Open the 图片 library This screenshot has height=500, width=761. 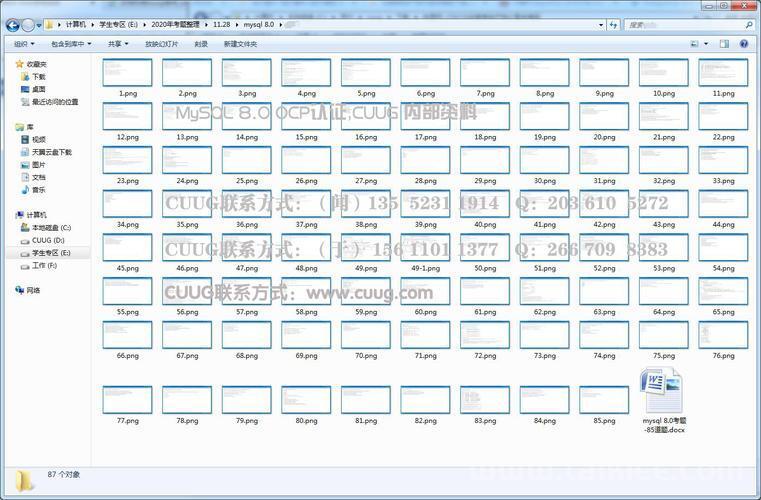tap(33, 165)
